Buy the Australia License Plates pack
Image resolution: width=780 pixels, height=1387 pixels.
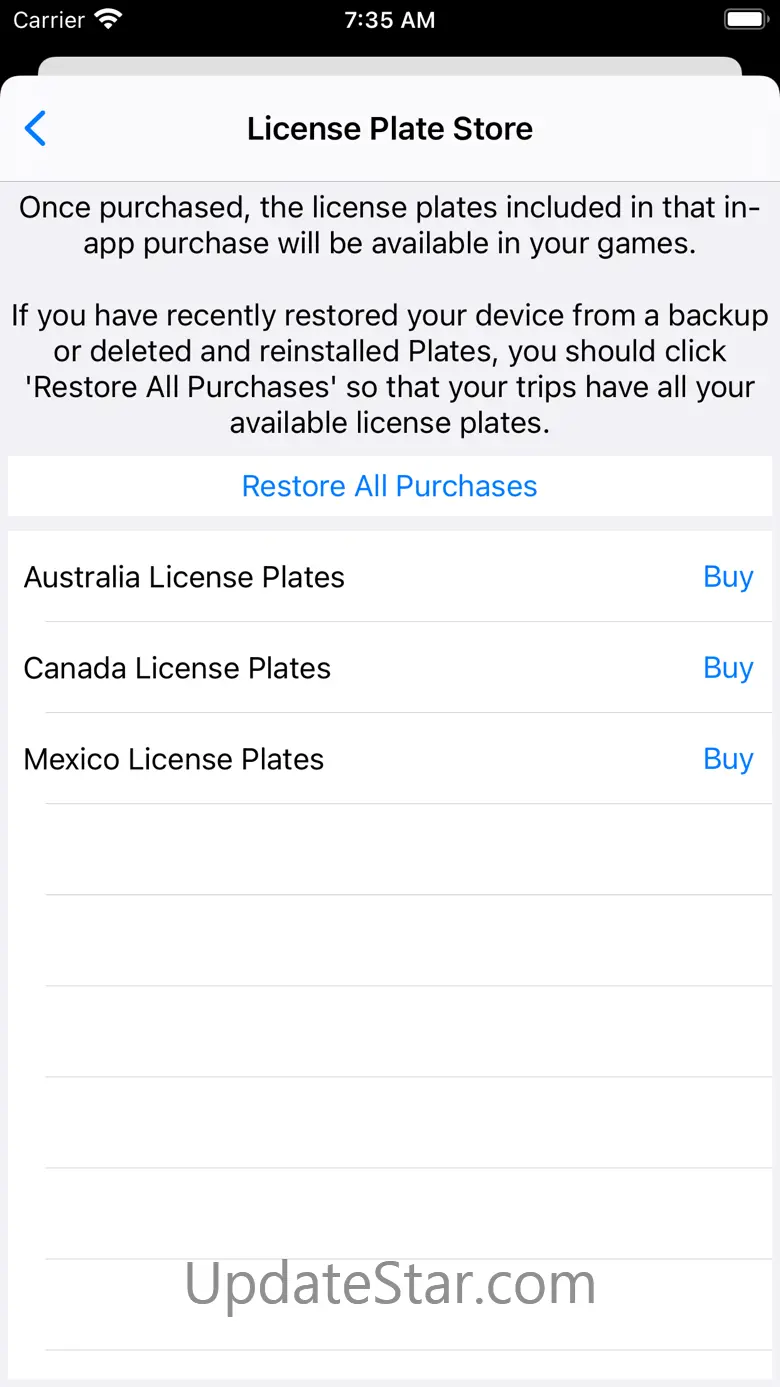coord(728,577)
